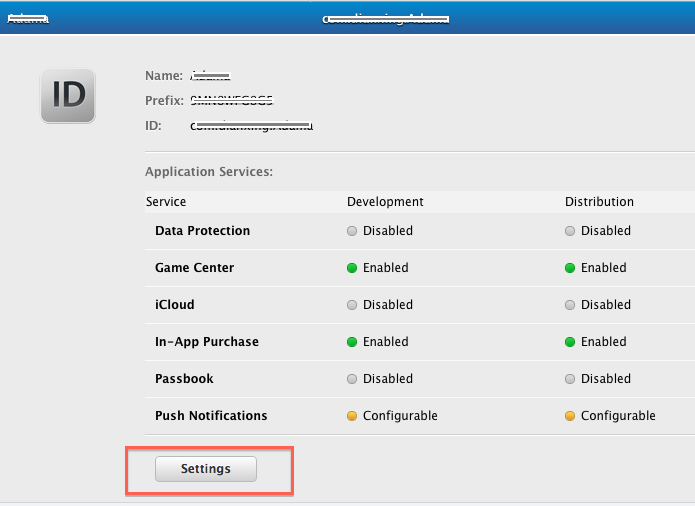
Task: Click the redacted title in blue header
Action: click(386, 19)
